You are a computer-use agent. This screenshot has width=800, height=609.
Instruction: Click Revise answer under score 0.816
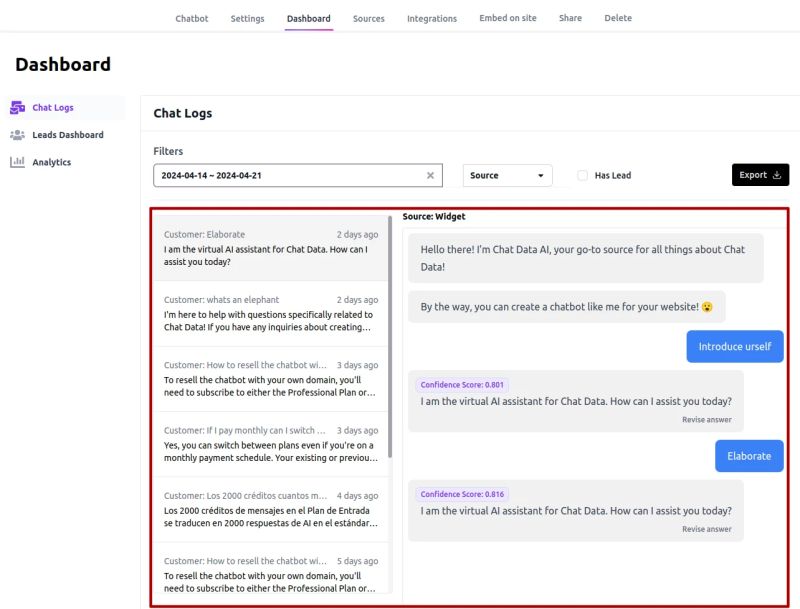click(707, 529)
